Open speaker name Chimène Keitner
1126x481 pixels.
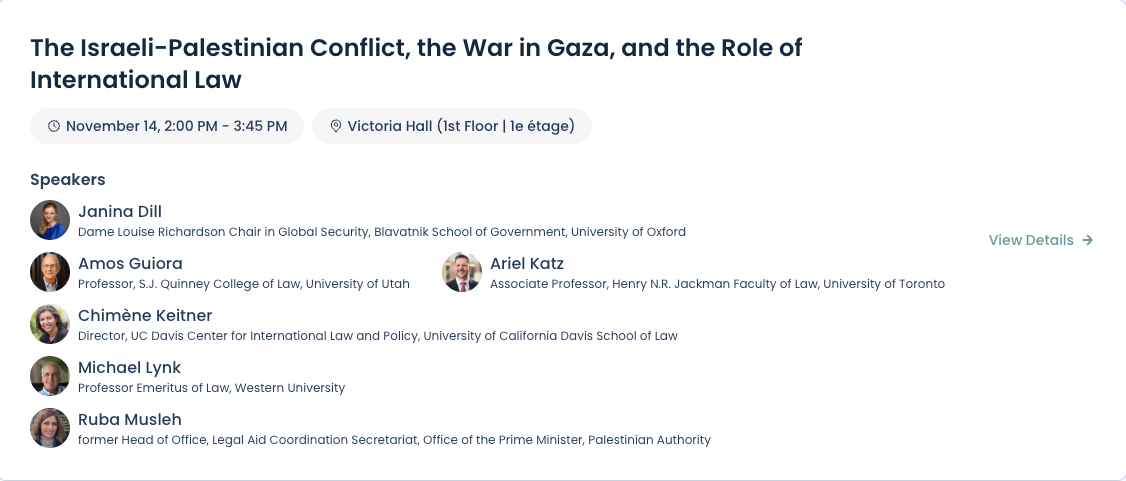145,315
